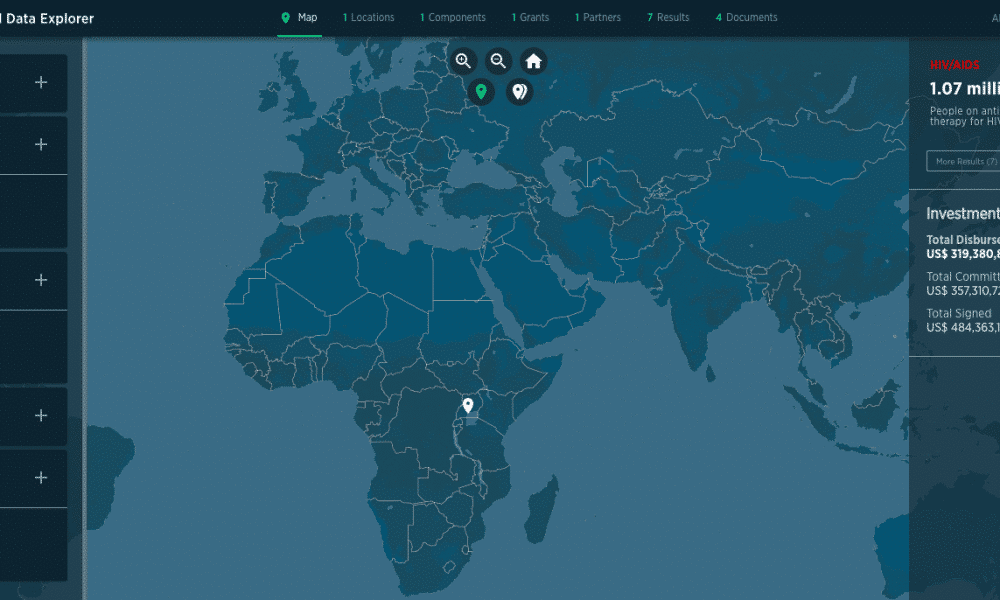The width and height of the screenshot is (1000, 600).
Task: Go to the Components tab
Action: [452, 17]
